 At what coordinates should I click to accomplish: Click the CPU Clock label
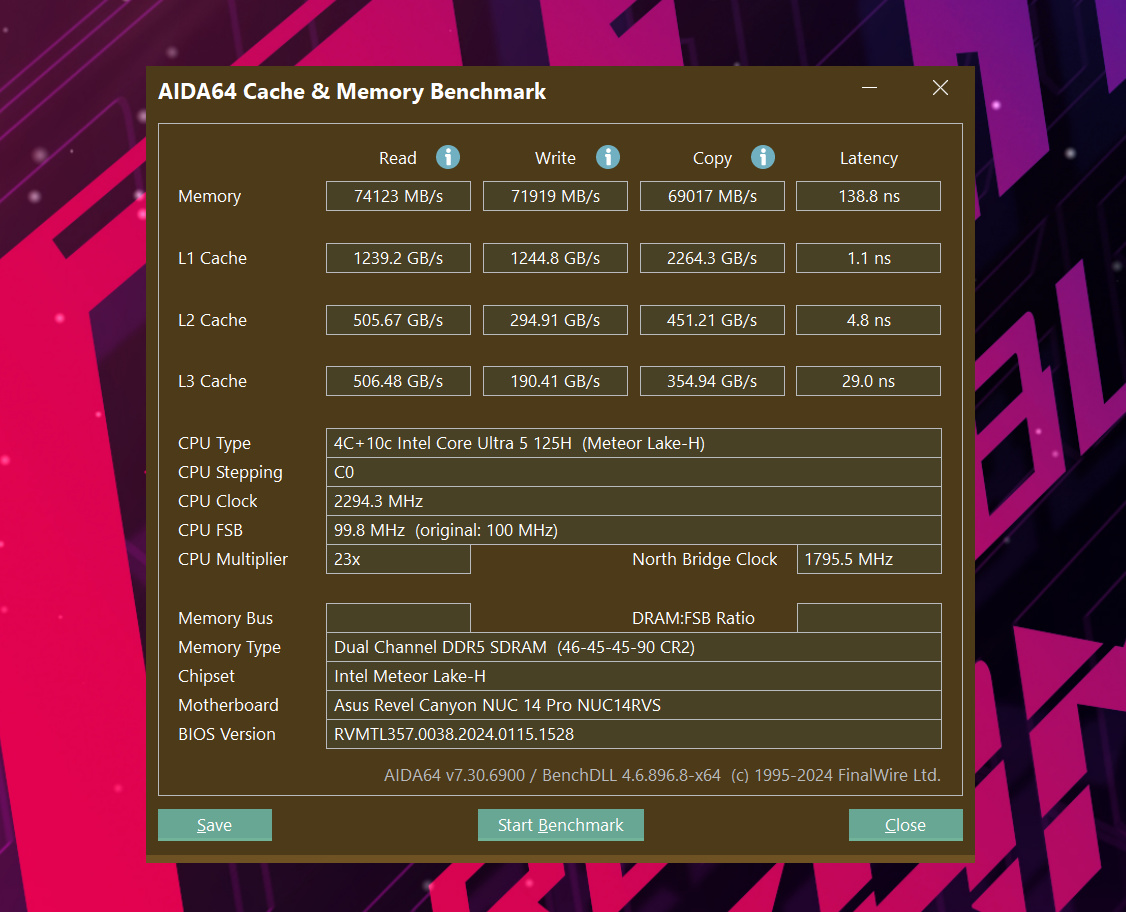218,501
